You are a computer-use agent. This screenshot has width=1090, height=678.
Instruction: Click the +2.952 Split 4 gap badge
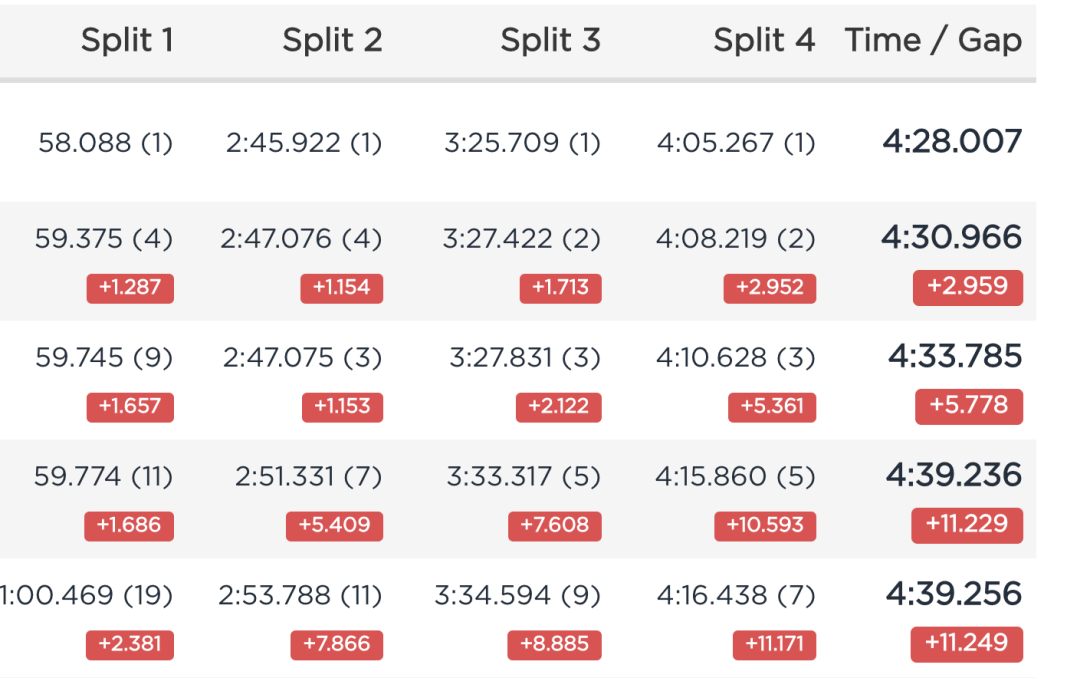pyautogui.click(x=770, y=289)
